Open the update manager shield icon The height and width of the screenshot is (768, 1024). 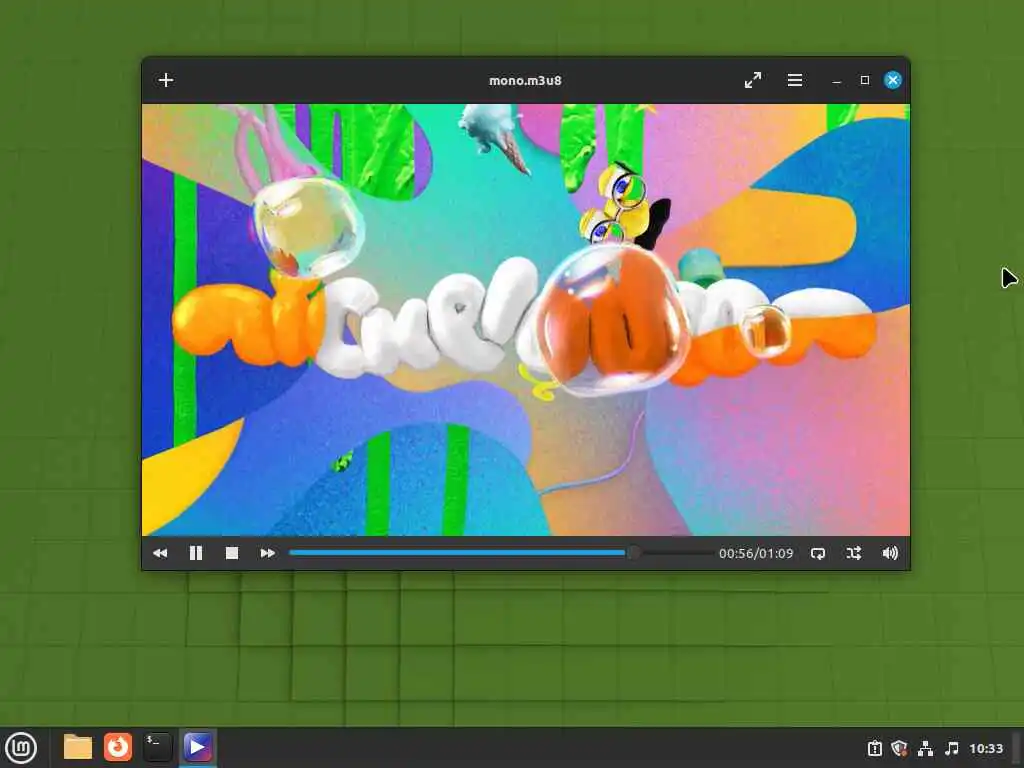(x=899, y=748)
